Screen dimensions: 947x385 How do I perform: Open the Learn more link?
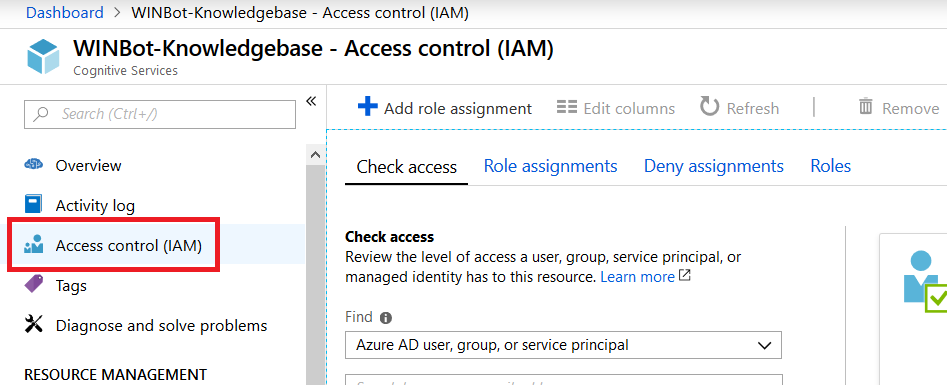[637, 277]
